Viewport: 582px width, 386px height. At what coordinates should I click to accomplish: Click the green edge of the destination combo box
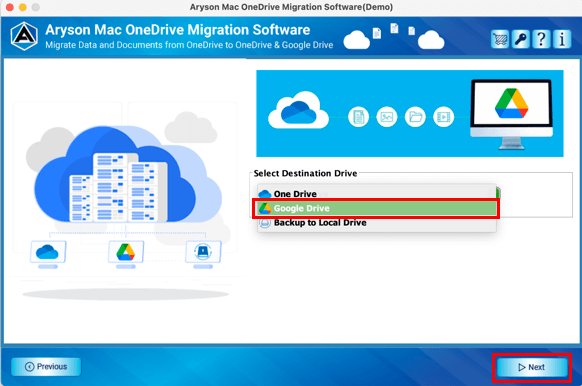coord(498,193)
